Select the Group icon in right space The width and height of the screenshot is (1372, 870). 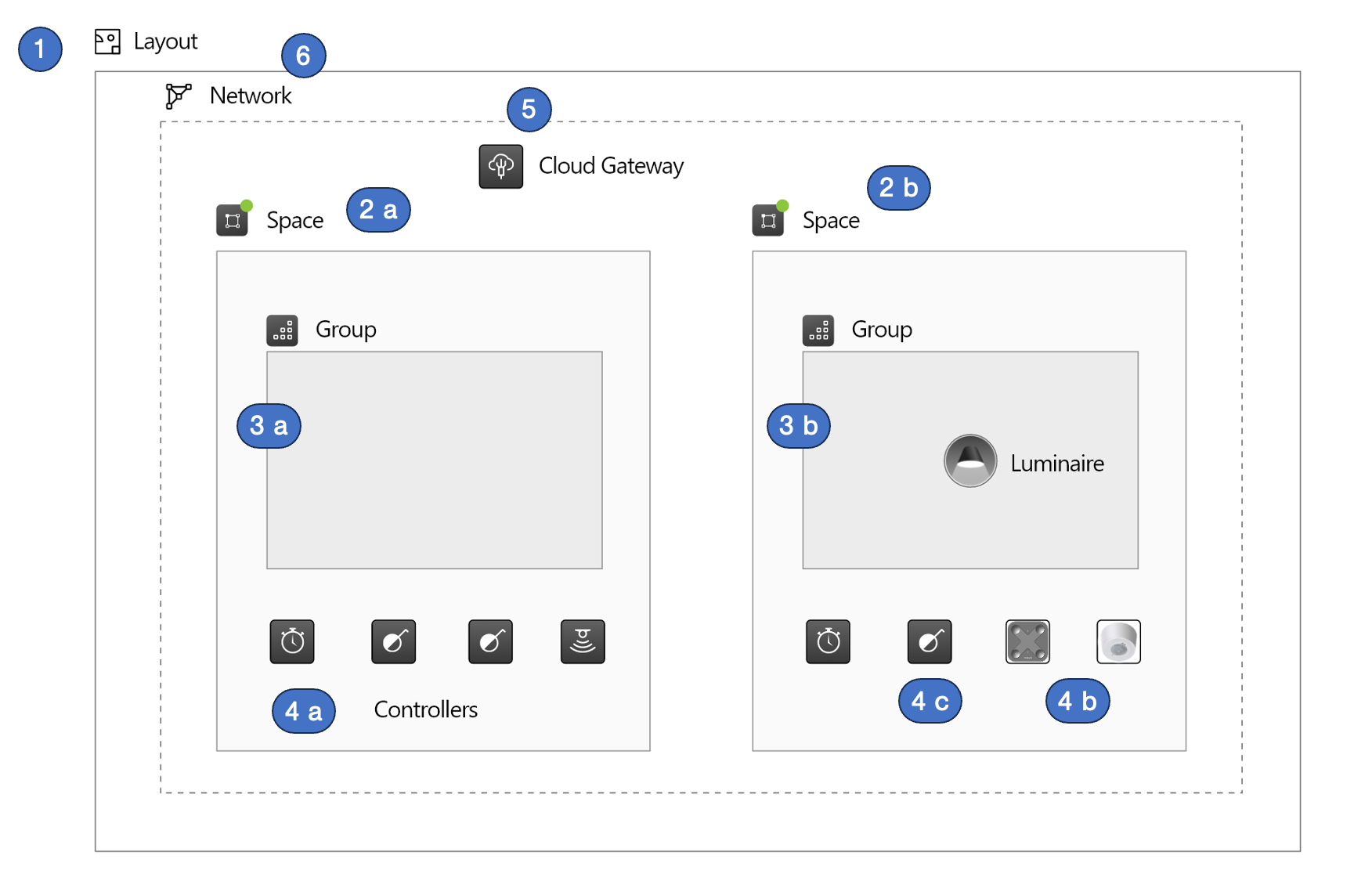818,330
